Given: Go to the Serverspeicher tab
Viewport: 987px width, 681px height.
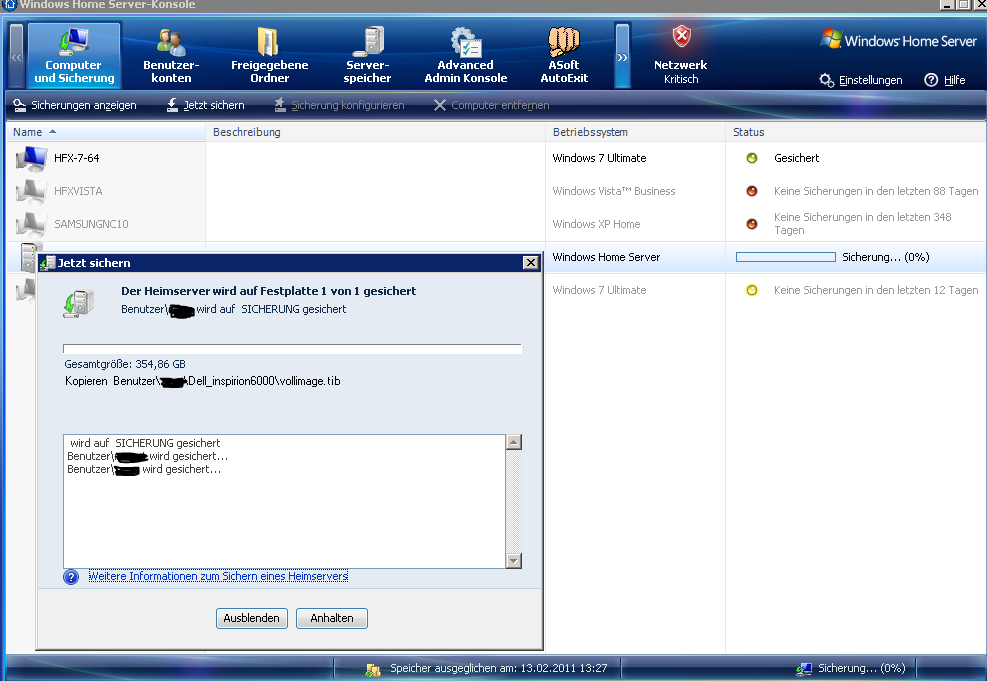Looking at the screenshot, I should 368,55.
